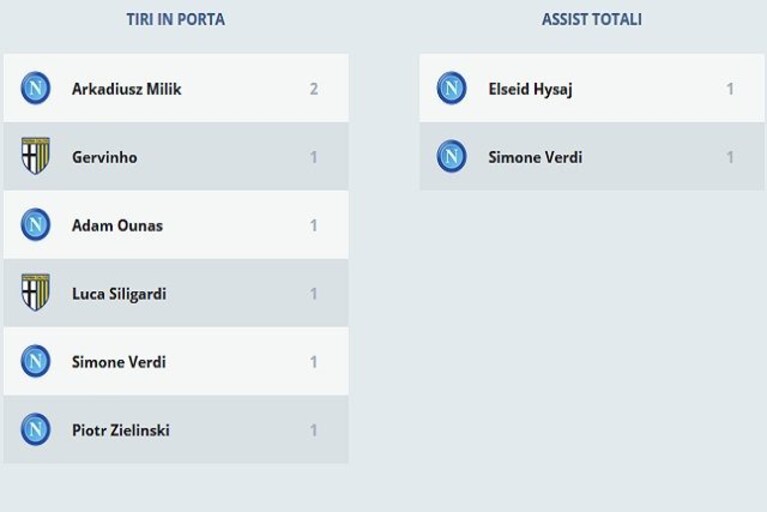The height and width of the screenshot is (512, 767).
Task: Click Simone Verdi name under Tiri in Porta
Action: coord(119,362)
